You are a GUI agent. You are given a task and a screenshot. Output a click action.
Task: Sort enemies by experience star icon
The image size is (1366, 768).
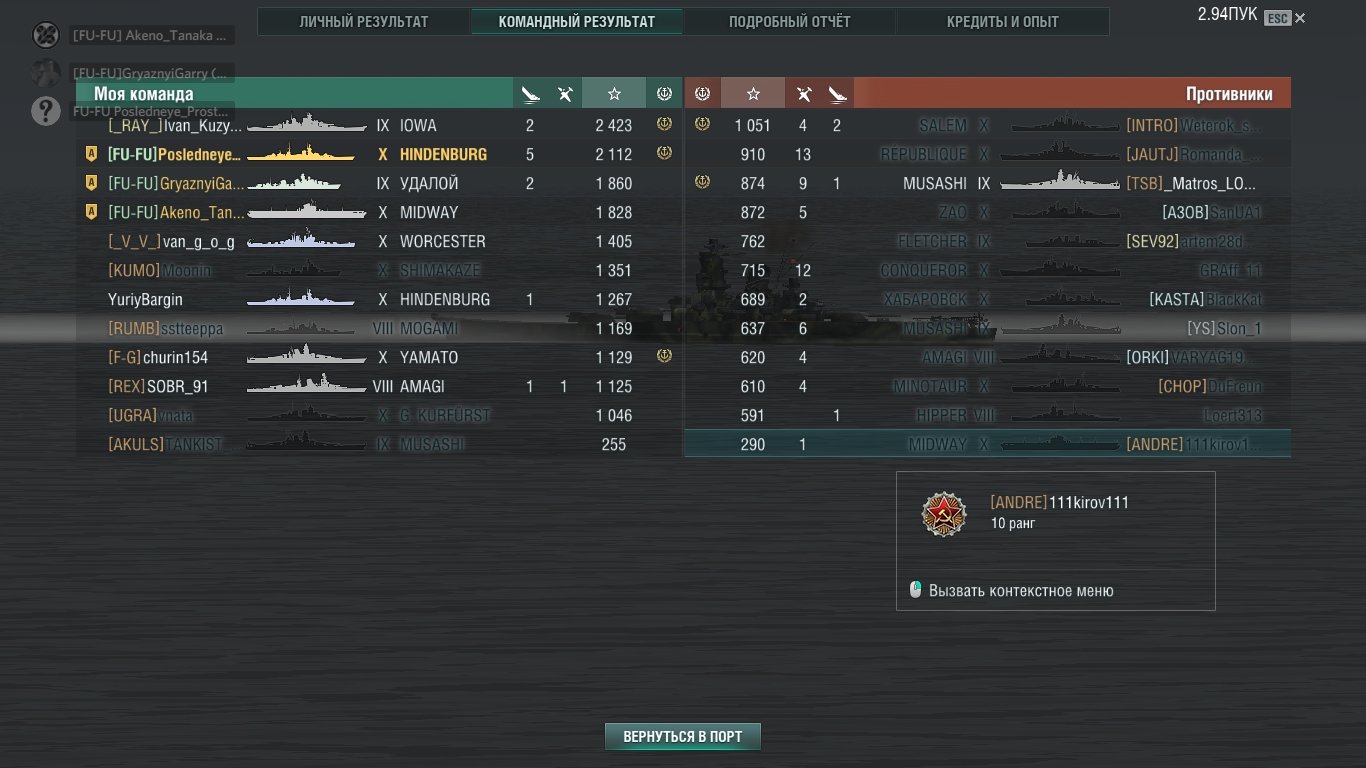click(753, 94)
